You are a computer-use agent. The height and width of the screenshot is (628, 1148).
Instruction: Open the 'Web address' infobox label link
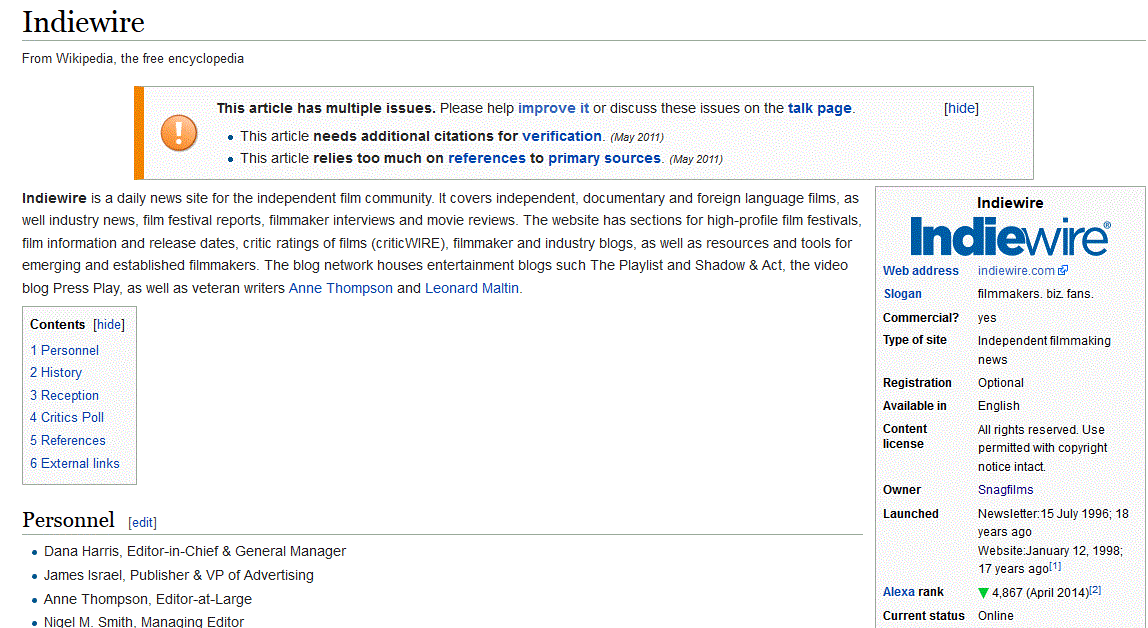click(x=920, y=271)
